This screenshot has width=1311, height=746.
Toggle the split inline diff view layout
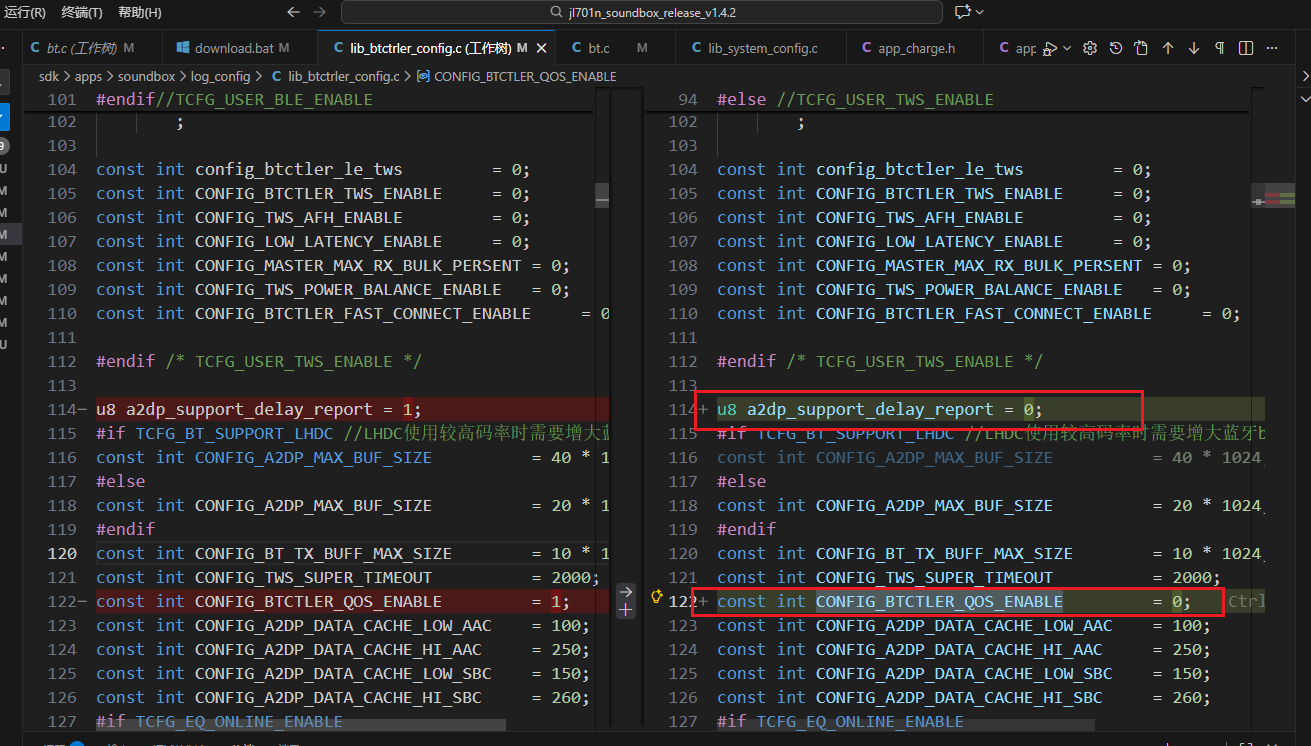1246,48
